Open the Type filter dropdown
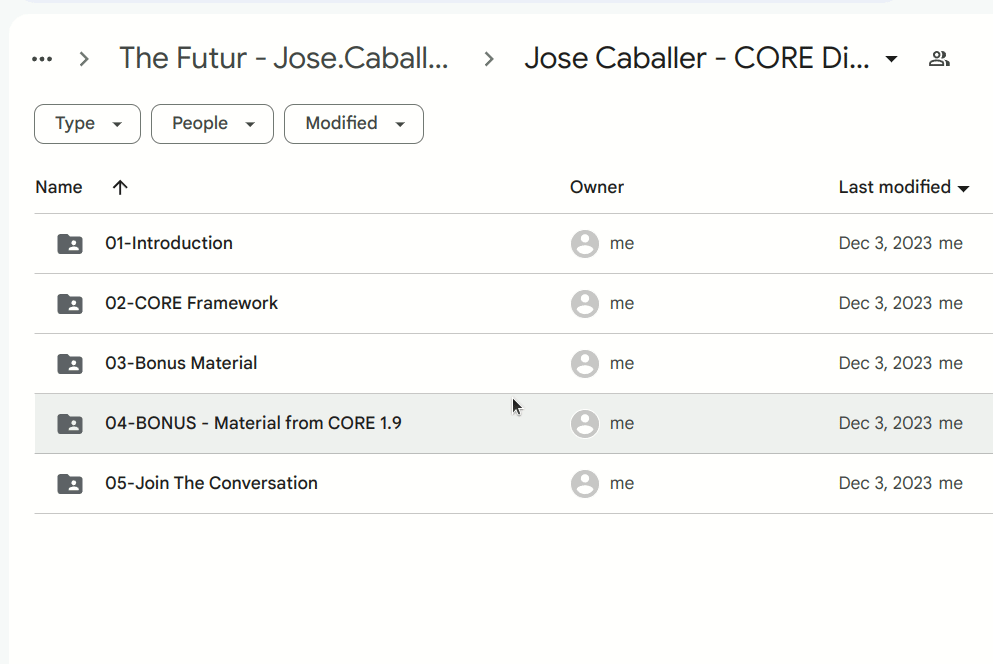The image size is (993, 664). point(87,124)
